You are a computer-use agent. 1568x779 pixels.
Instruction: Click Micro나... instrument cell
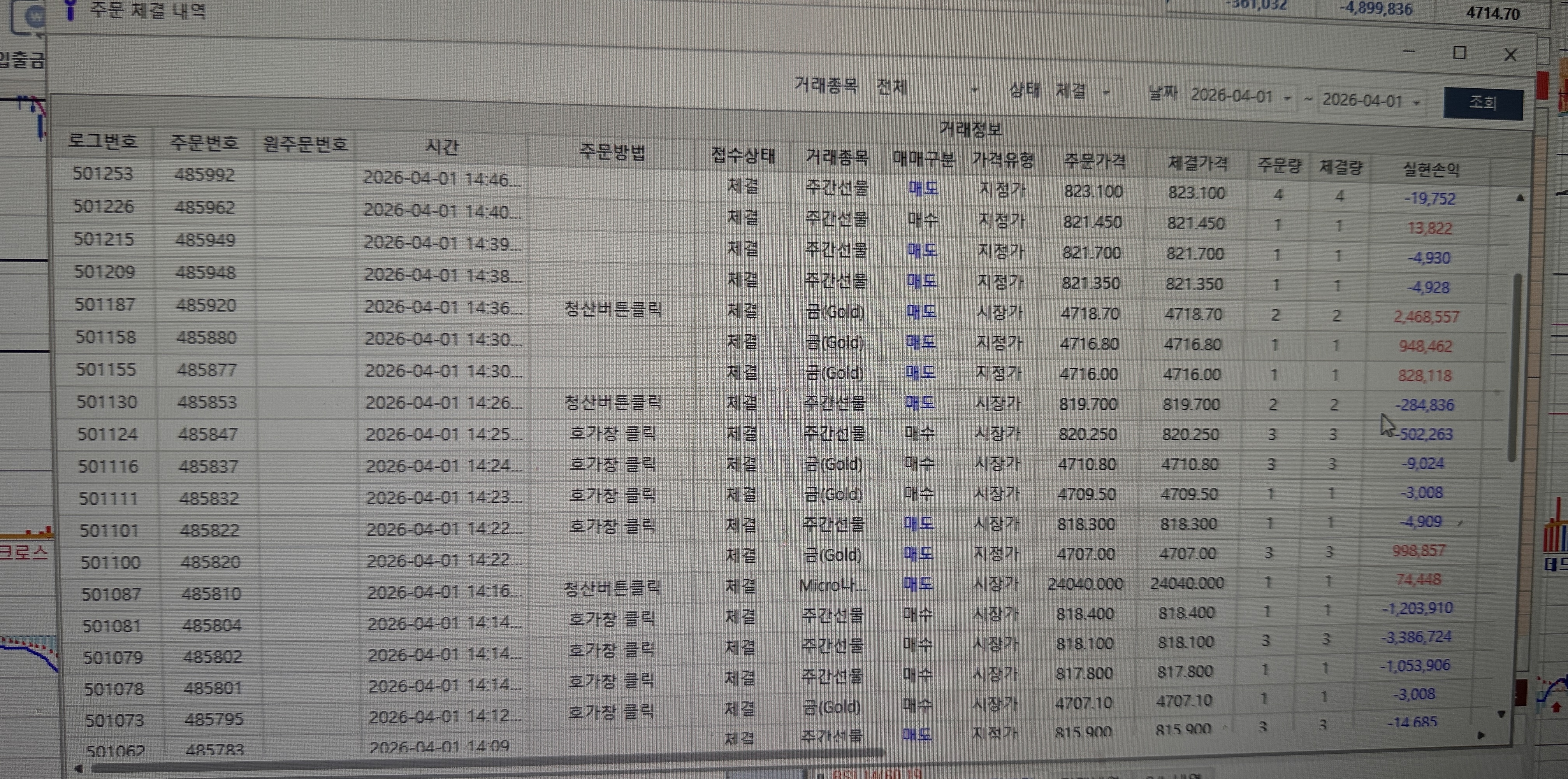coord(832,586)
